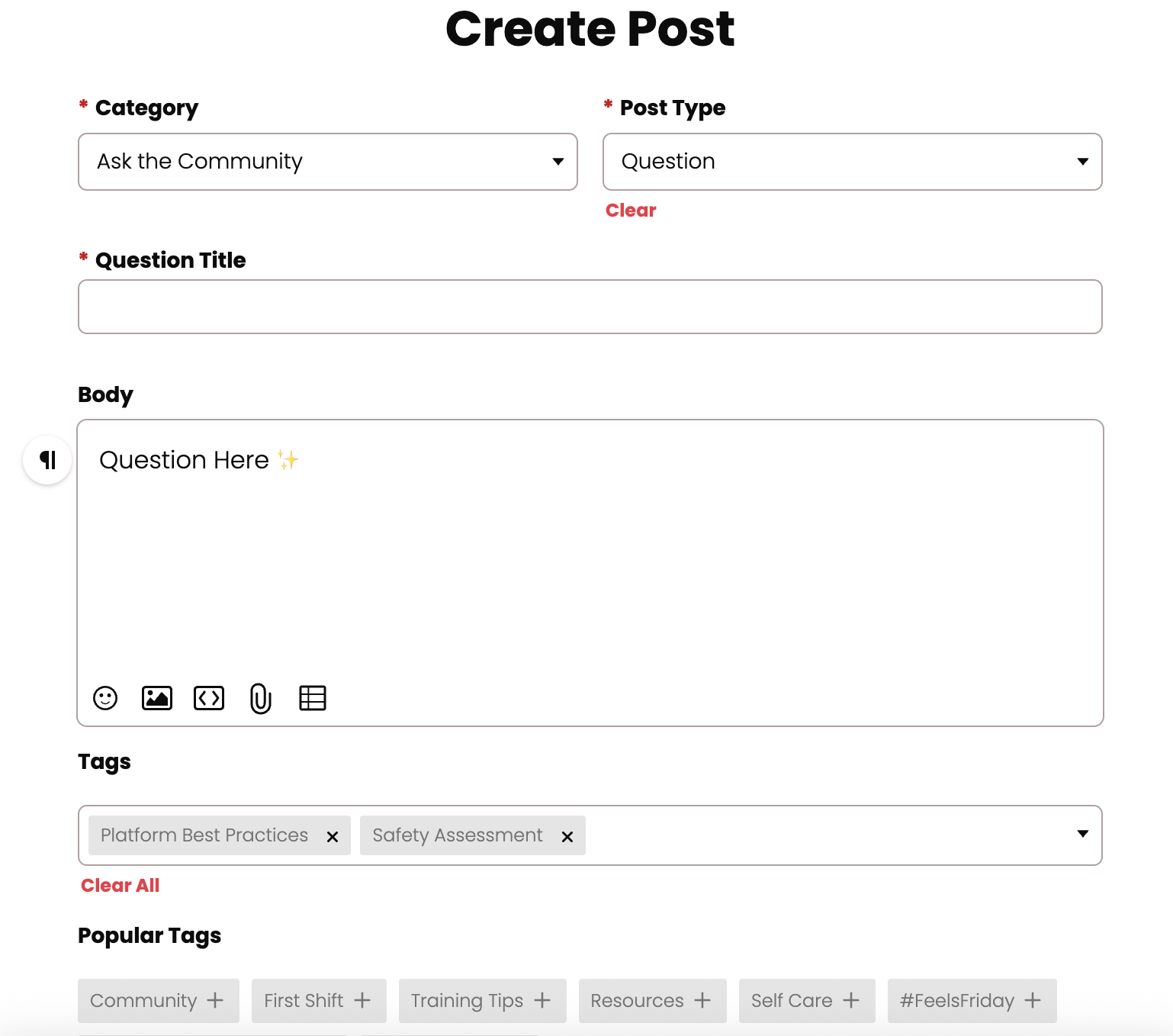The height and width of the screenshot is (1036, 1173).
Task: Remove the Platform Best Practices tag
Action: pos(333,837)
